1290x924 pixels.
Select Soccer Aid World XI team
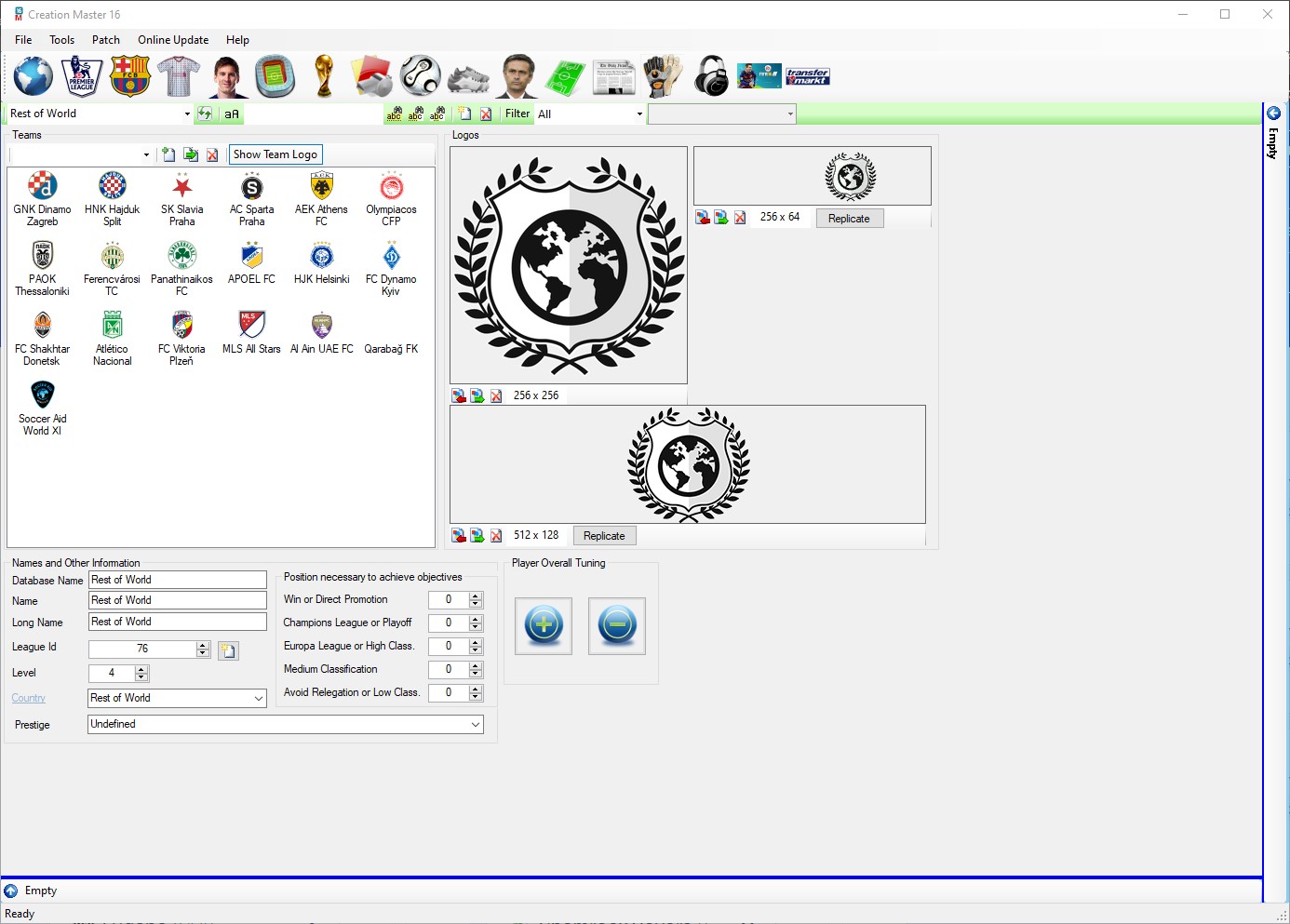(42, 408)
